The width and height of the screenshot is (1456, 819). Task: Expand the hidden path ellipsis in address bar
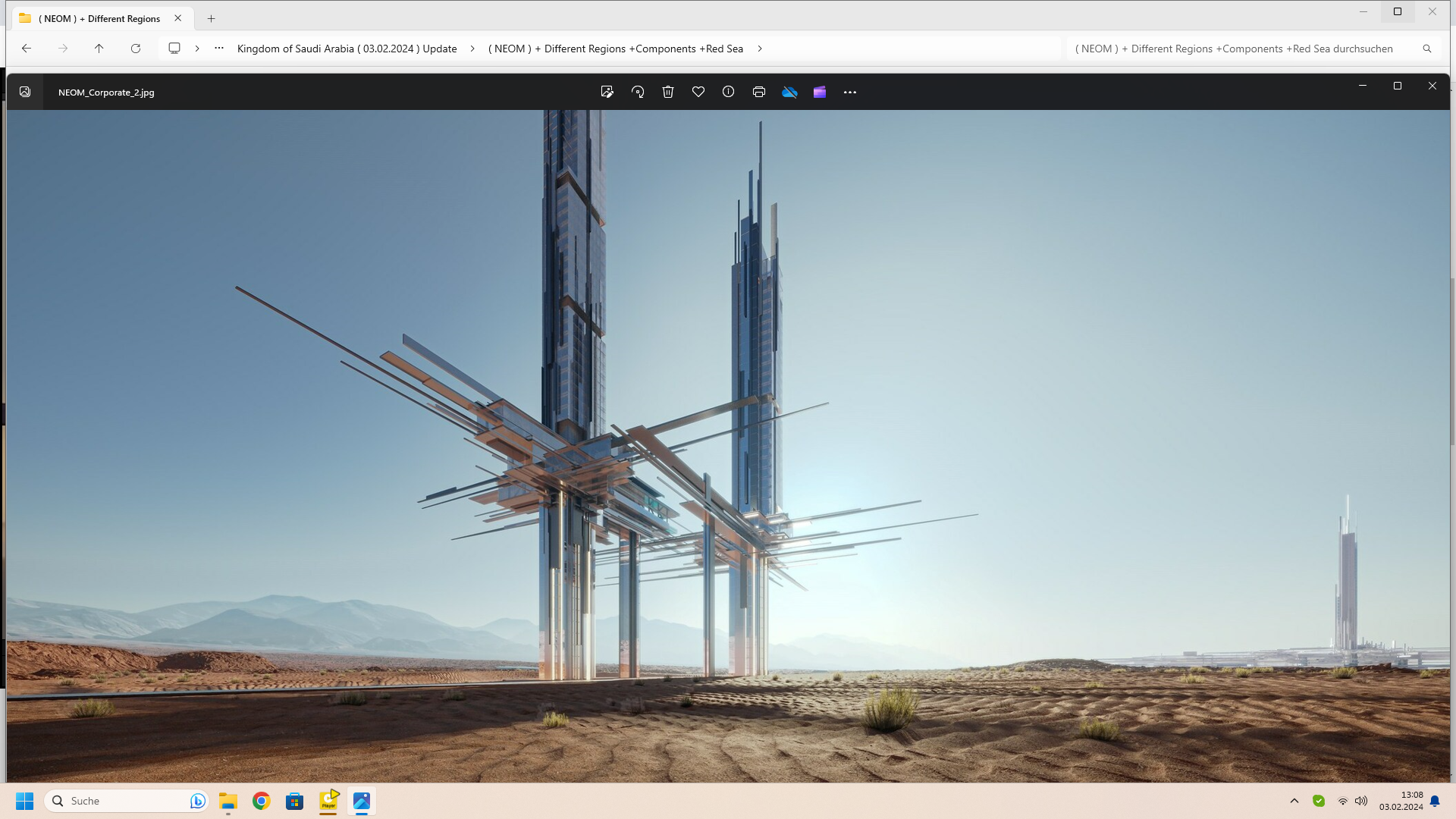219,49
